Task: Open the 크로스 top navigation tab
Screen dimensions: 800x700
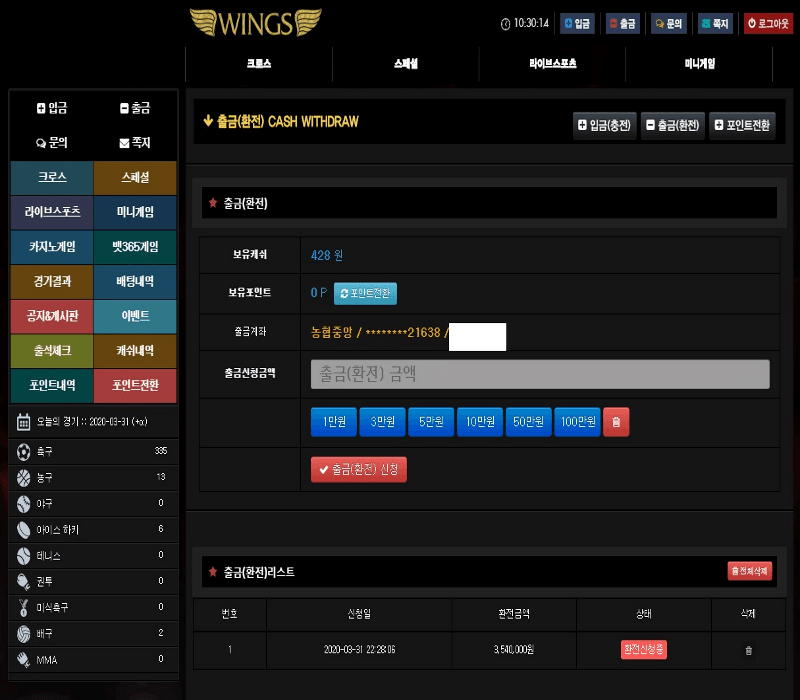Action: [x=259, y=64]
